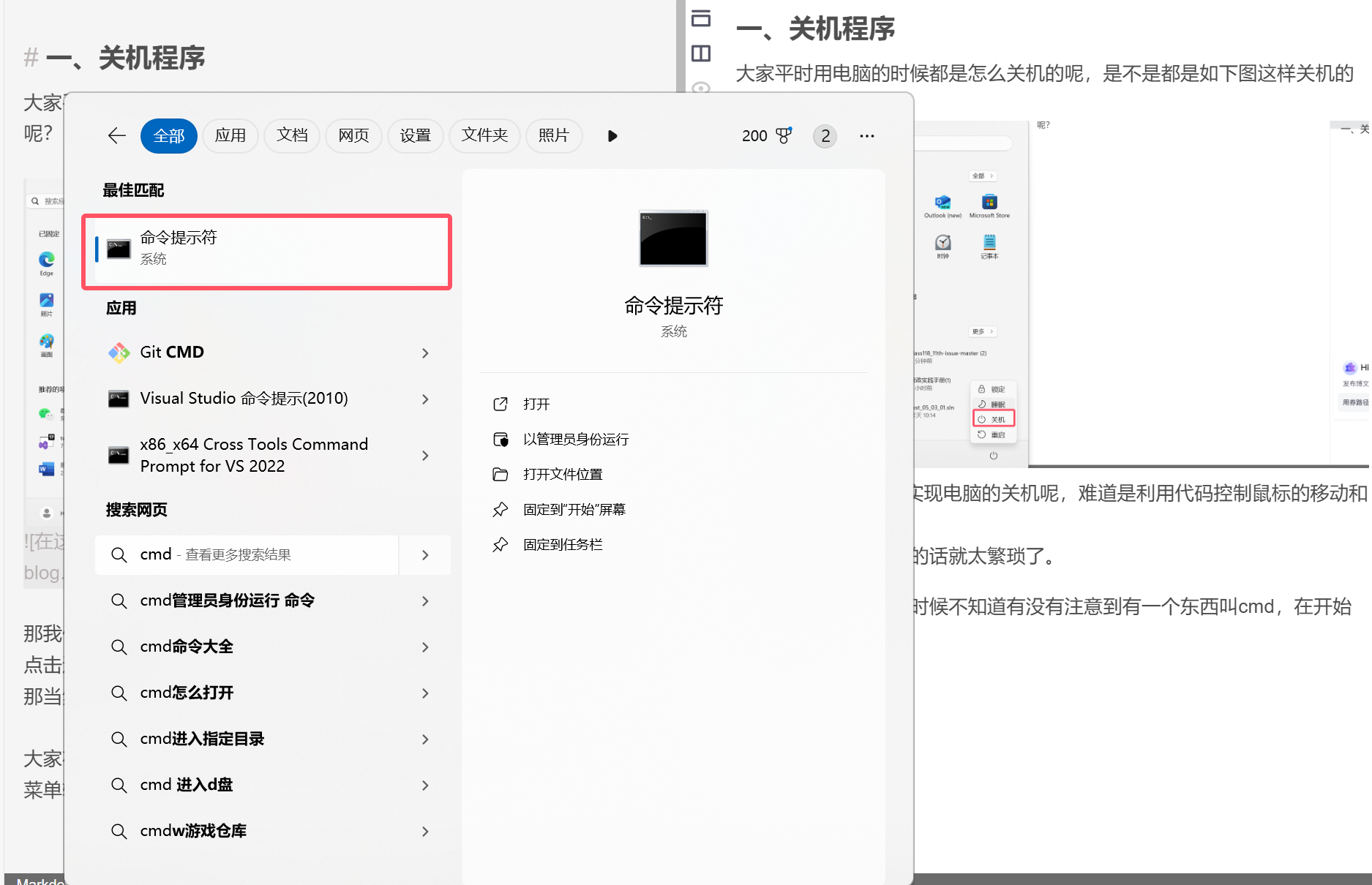Toggle 固定到"开始"屏幕 pin option
The height and width of the screenshot is (885, 1372).
575,509
